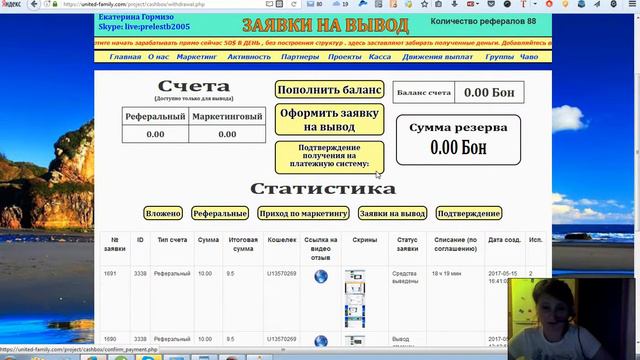Bookmark this page with the star icon

tap(424, 4)
